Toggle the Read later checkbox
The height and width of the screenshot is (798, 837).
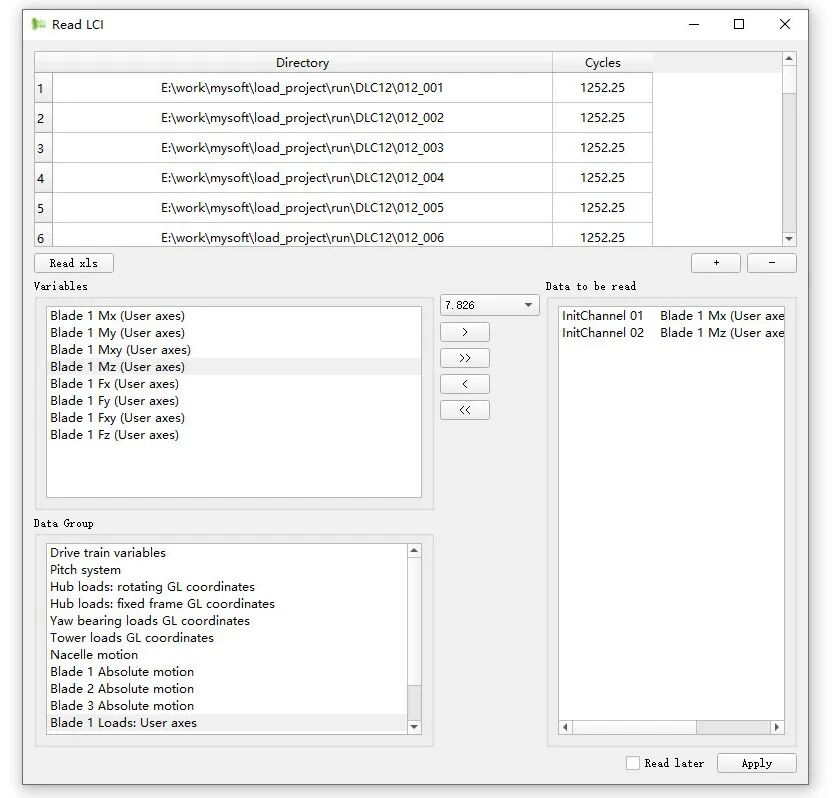tap(633, 763)
